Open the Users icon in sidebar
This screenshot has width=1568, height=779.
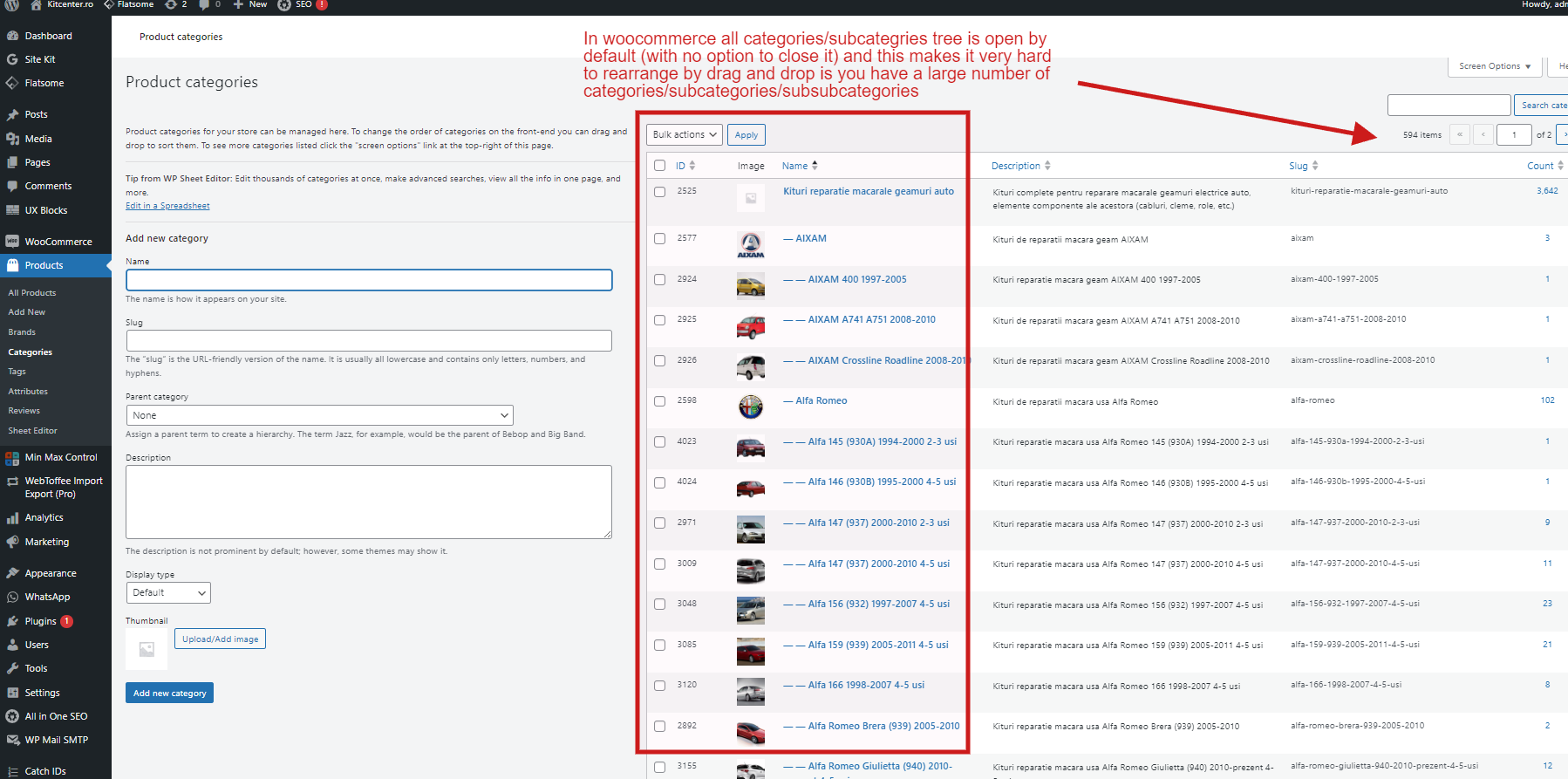[12, 645]
